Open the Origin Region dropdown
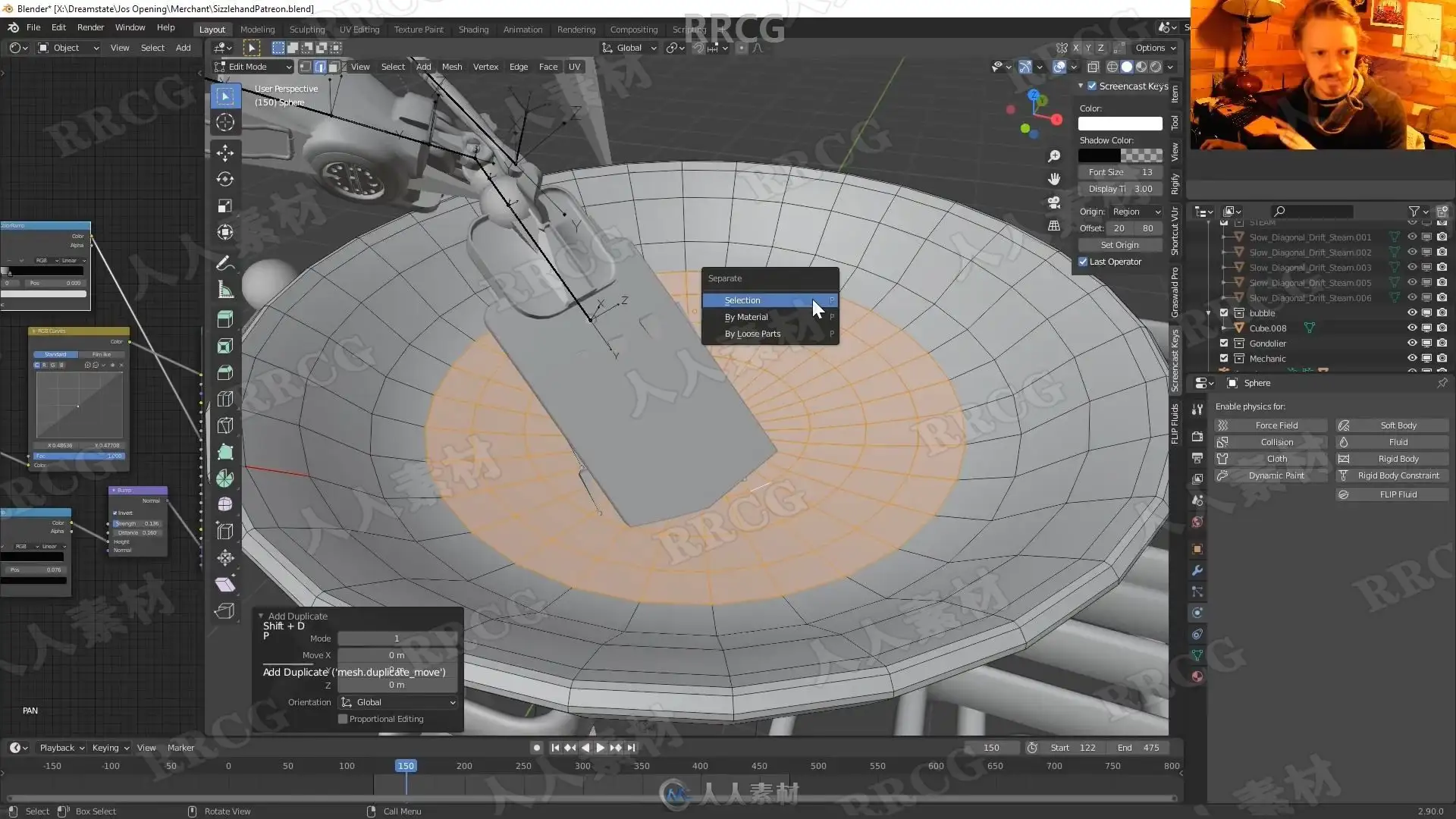The image size is (1456, 819). [1135, 212]
